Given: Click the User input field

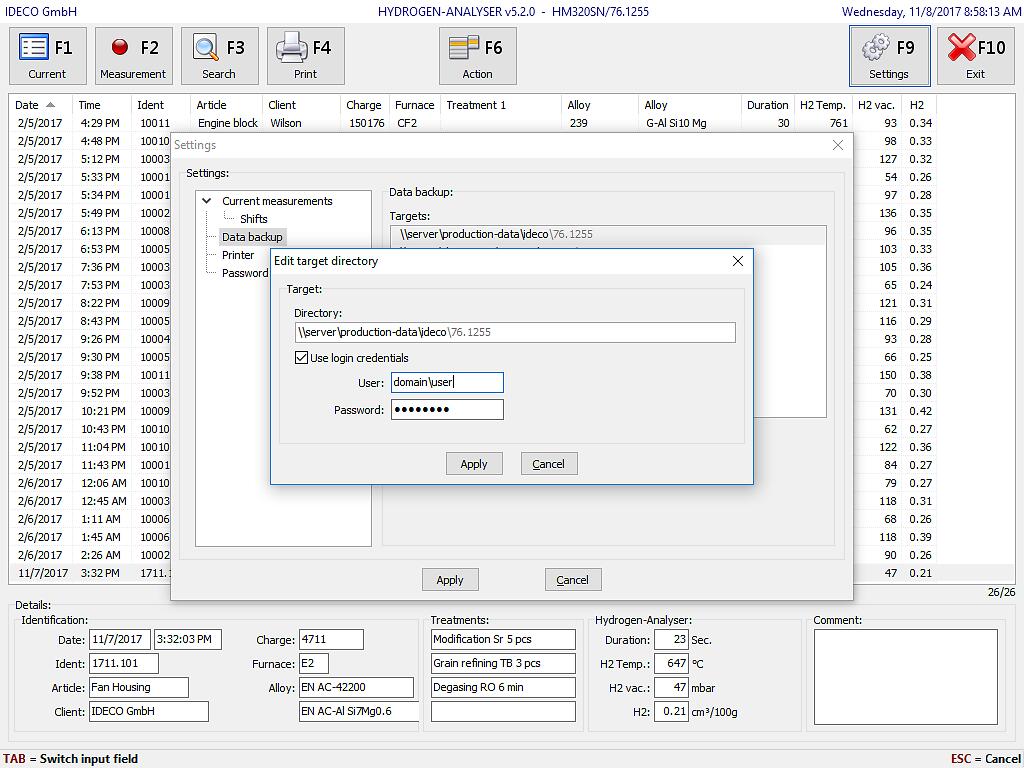Looking at the screenshot, I should (447, 382).
